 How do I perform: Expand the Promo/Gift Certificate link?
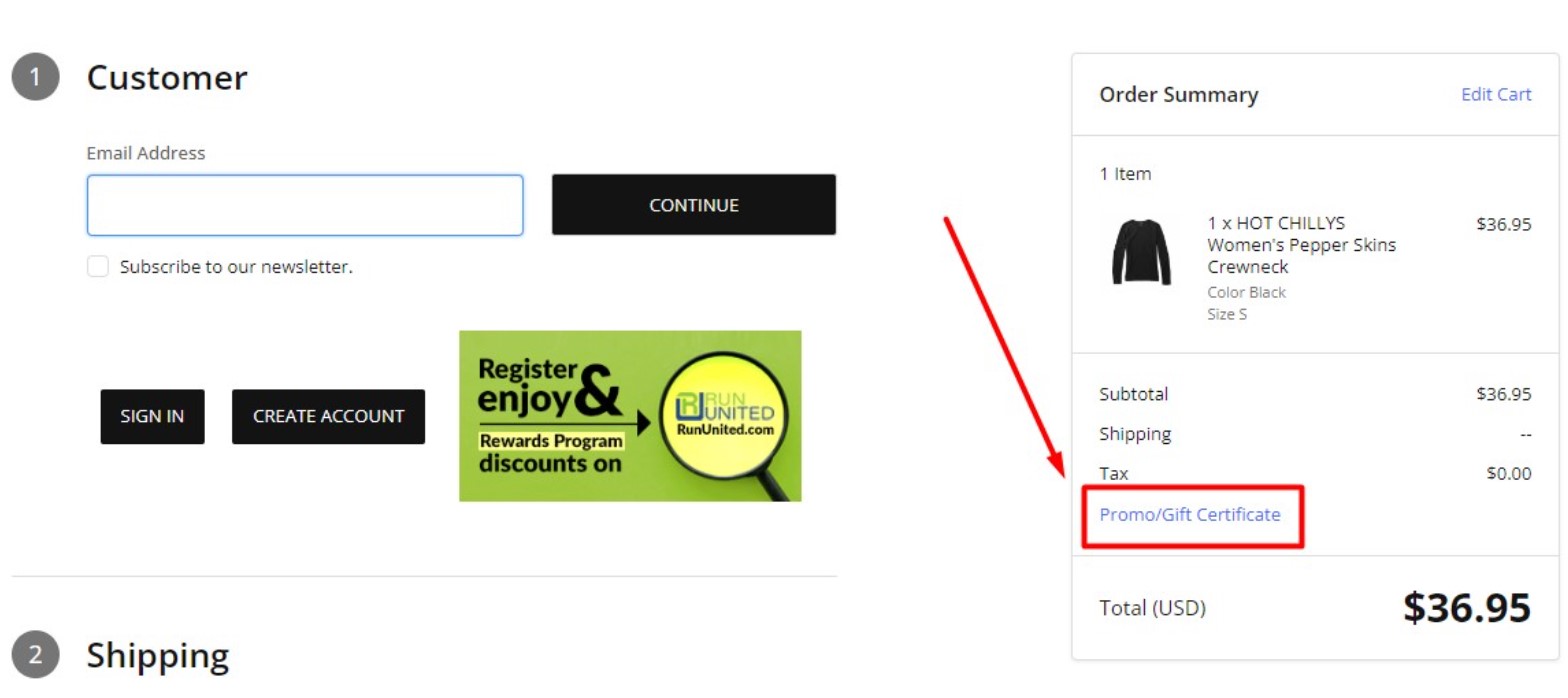[1190, 514]
